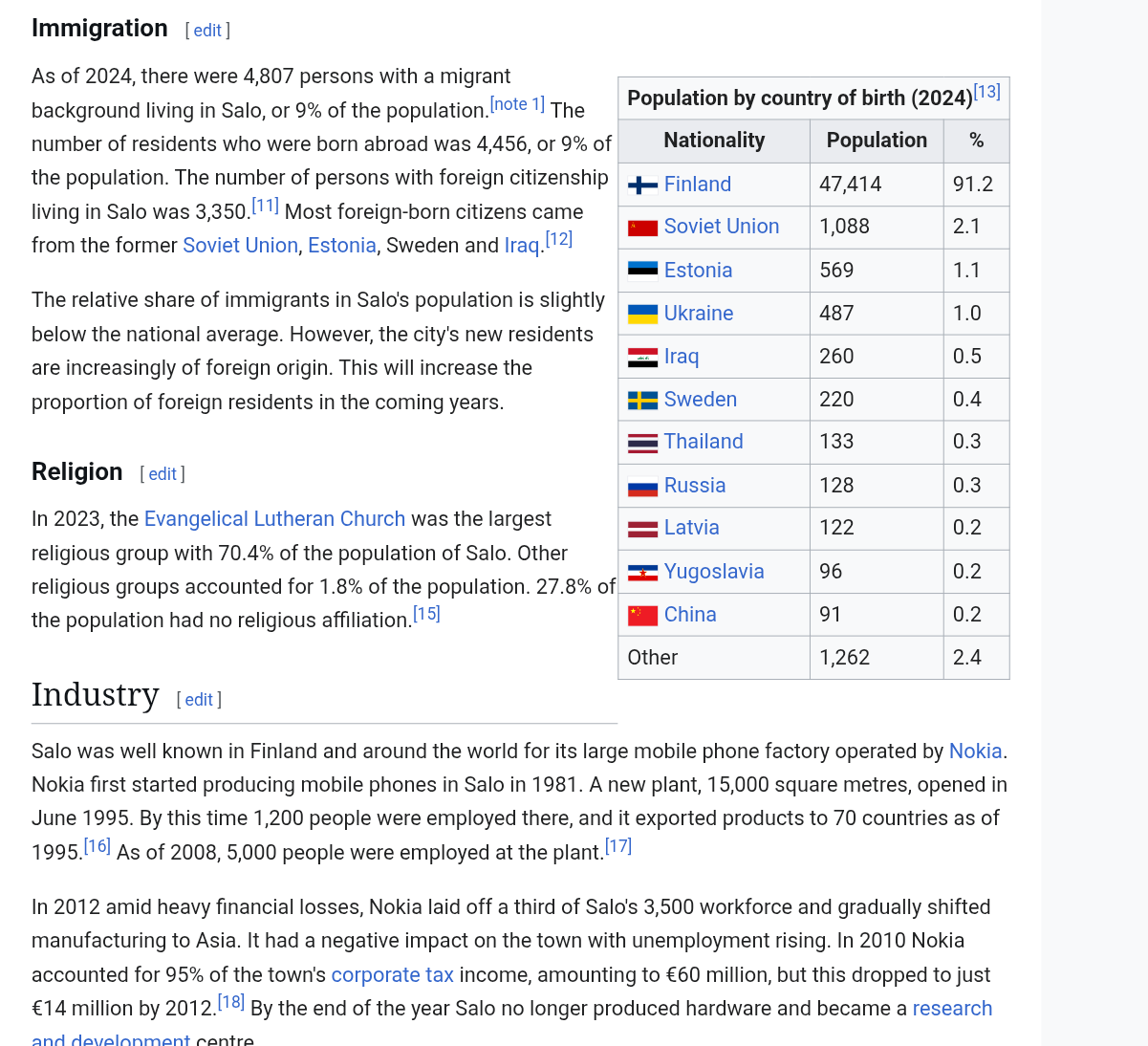This screenshot has width=1148, height=1046.
Task: Jump to citation 18
Action: [230, 1002]
